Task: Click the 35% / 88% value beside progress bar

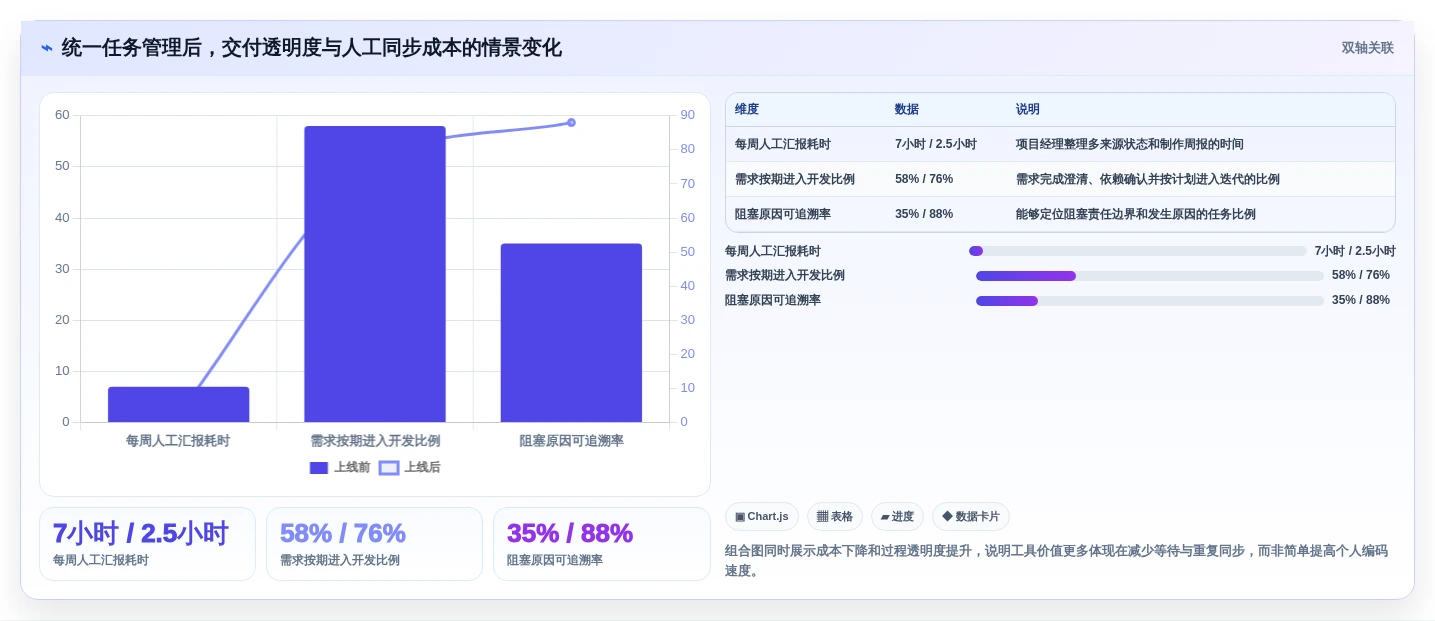Action: [1361, 301]
